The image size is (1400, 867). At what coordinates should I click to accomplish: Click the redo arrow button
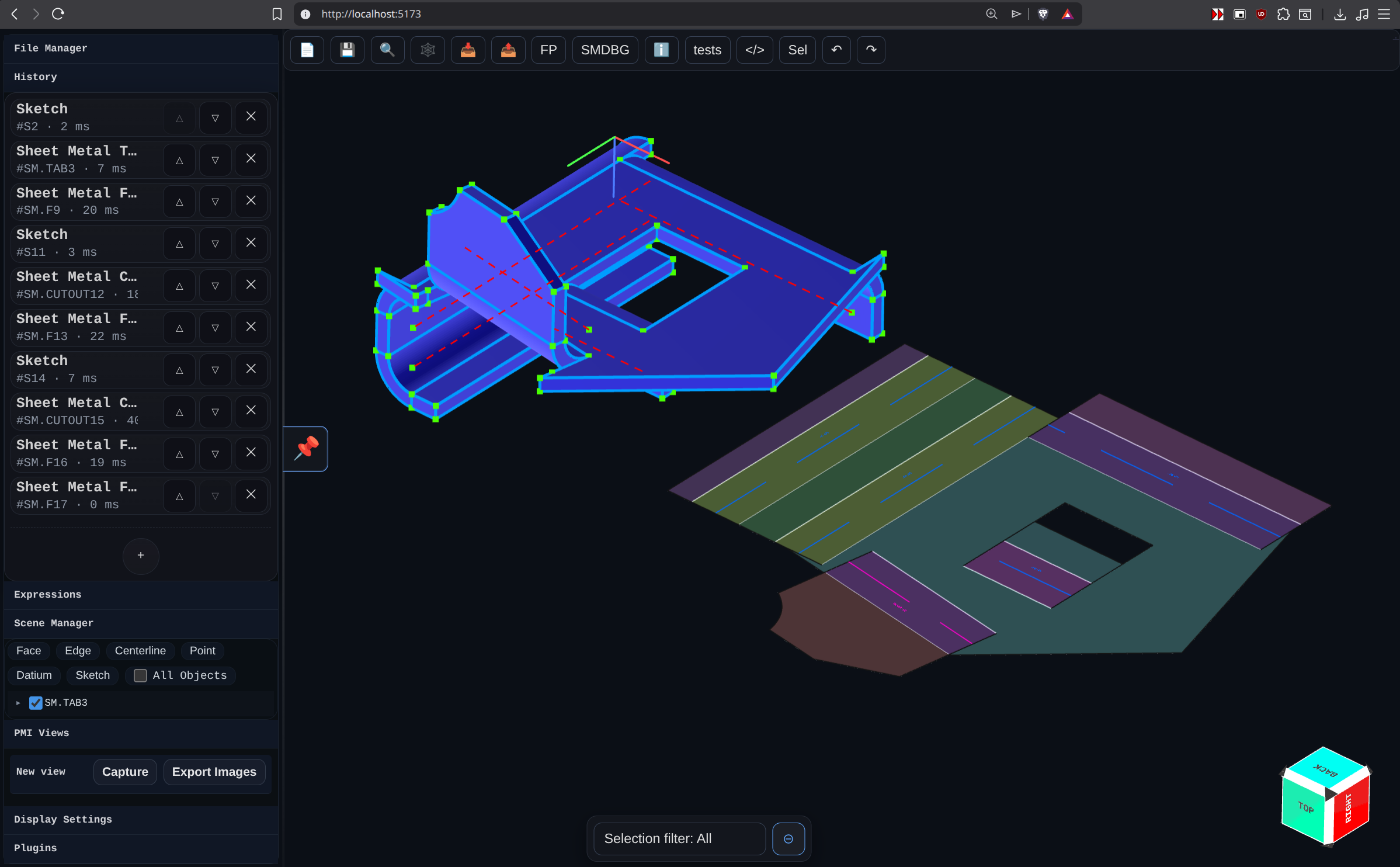point(871,50)
